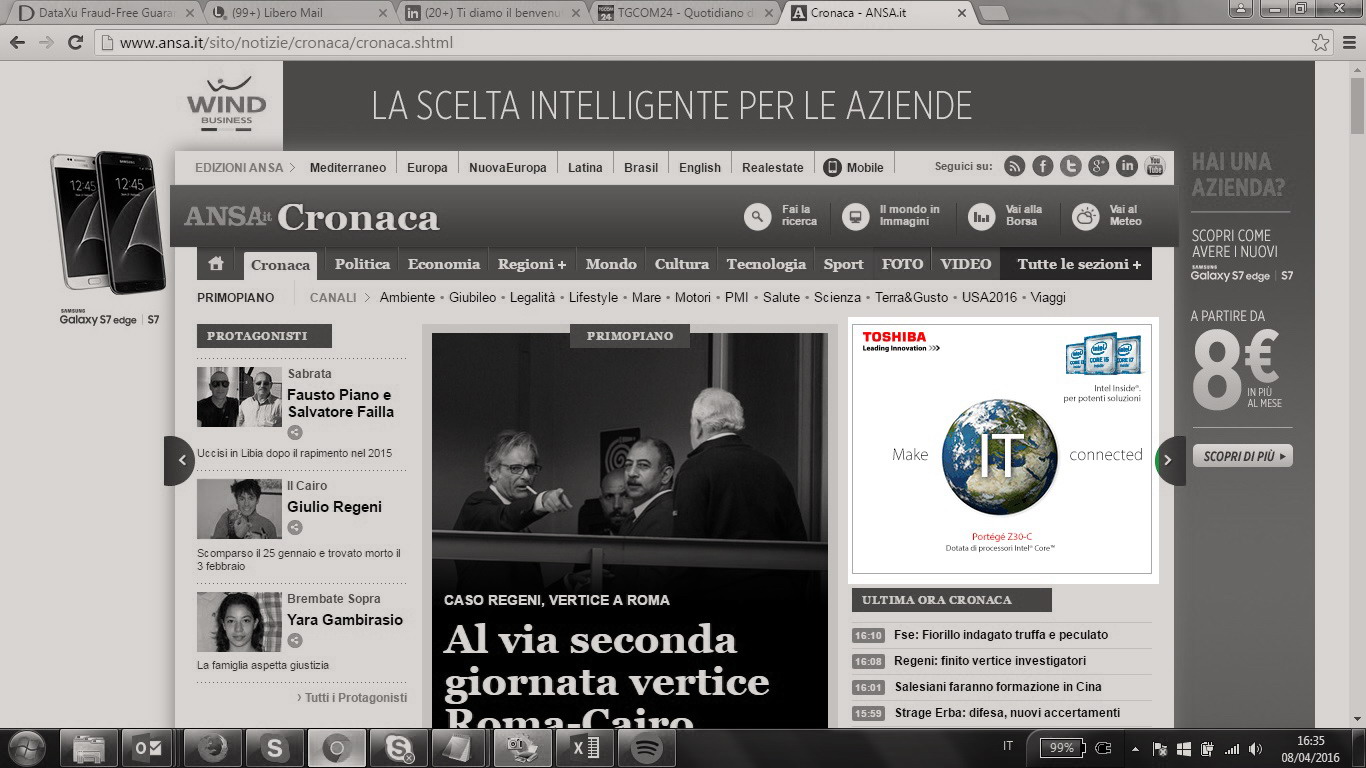Click the 'Il mondo in Immagini' monitor icon

(855, 216)
